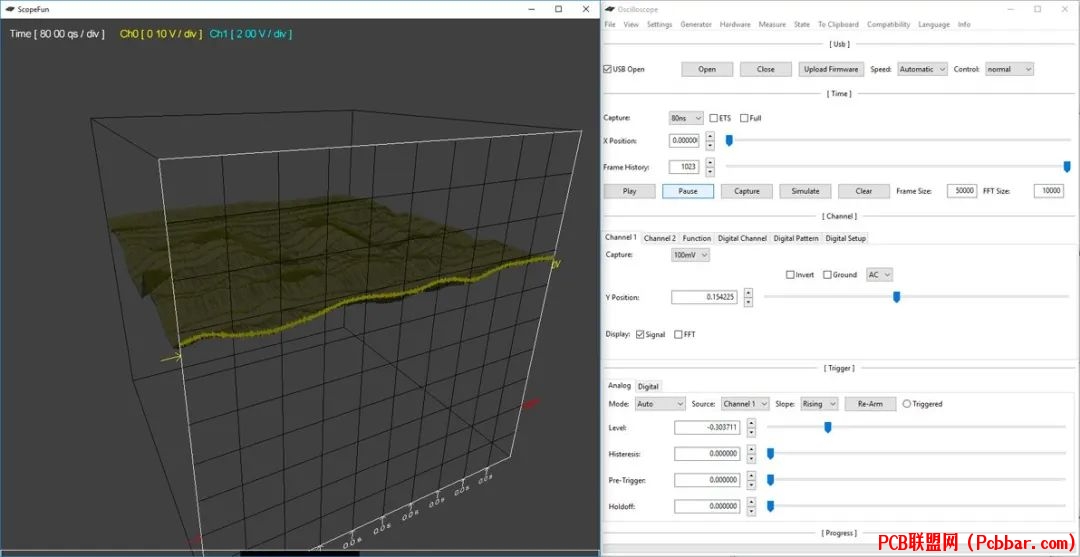This screenshot has height=557, width=1080.
Task: Open the Measure menu
Action: 772,24
